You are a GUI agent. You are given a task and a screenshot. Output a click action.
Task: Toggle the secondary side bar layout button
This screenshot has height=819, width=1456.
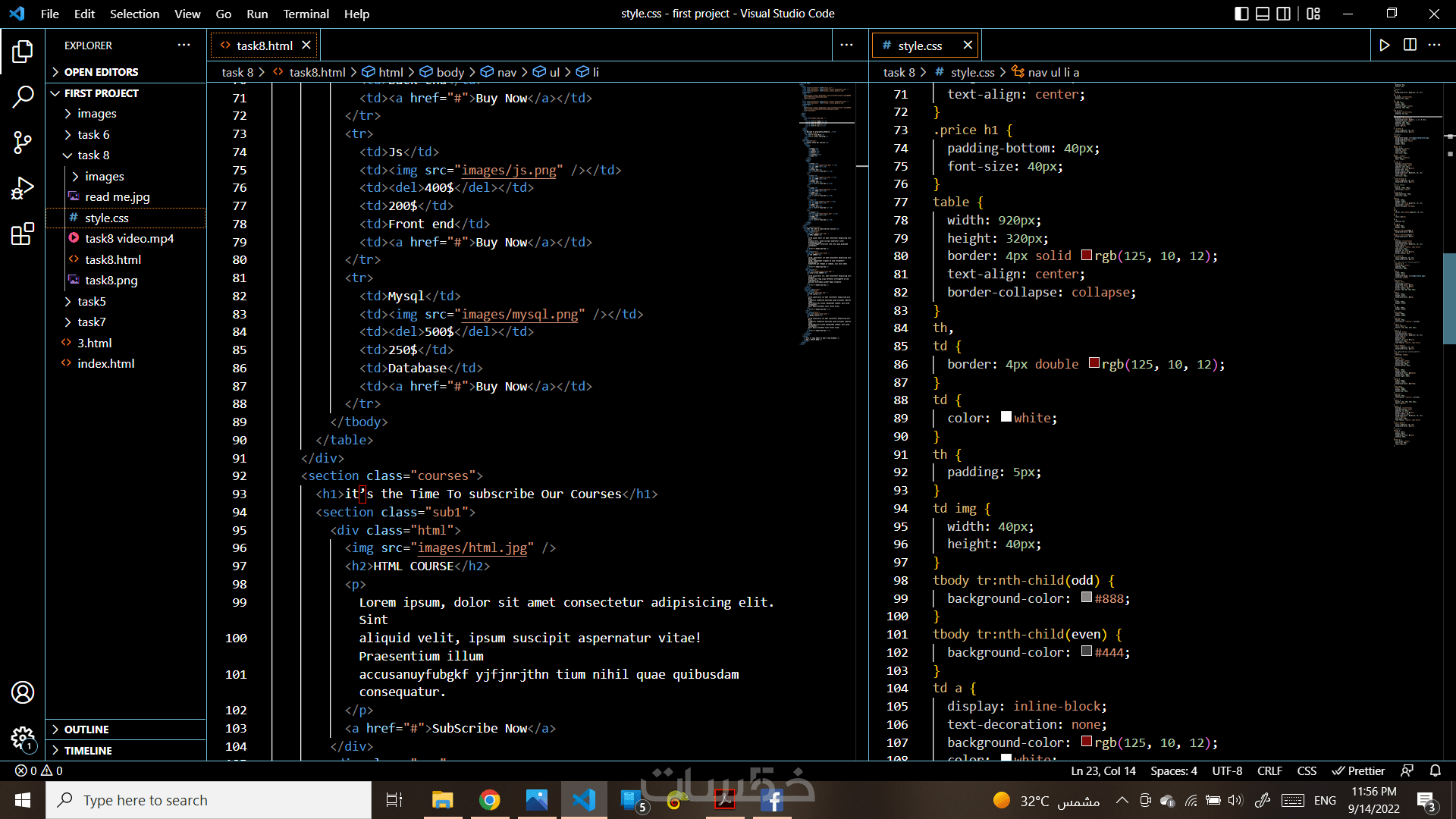1283,14
